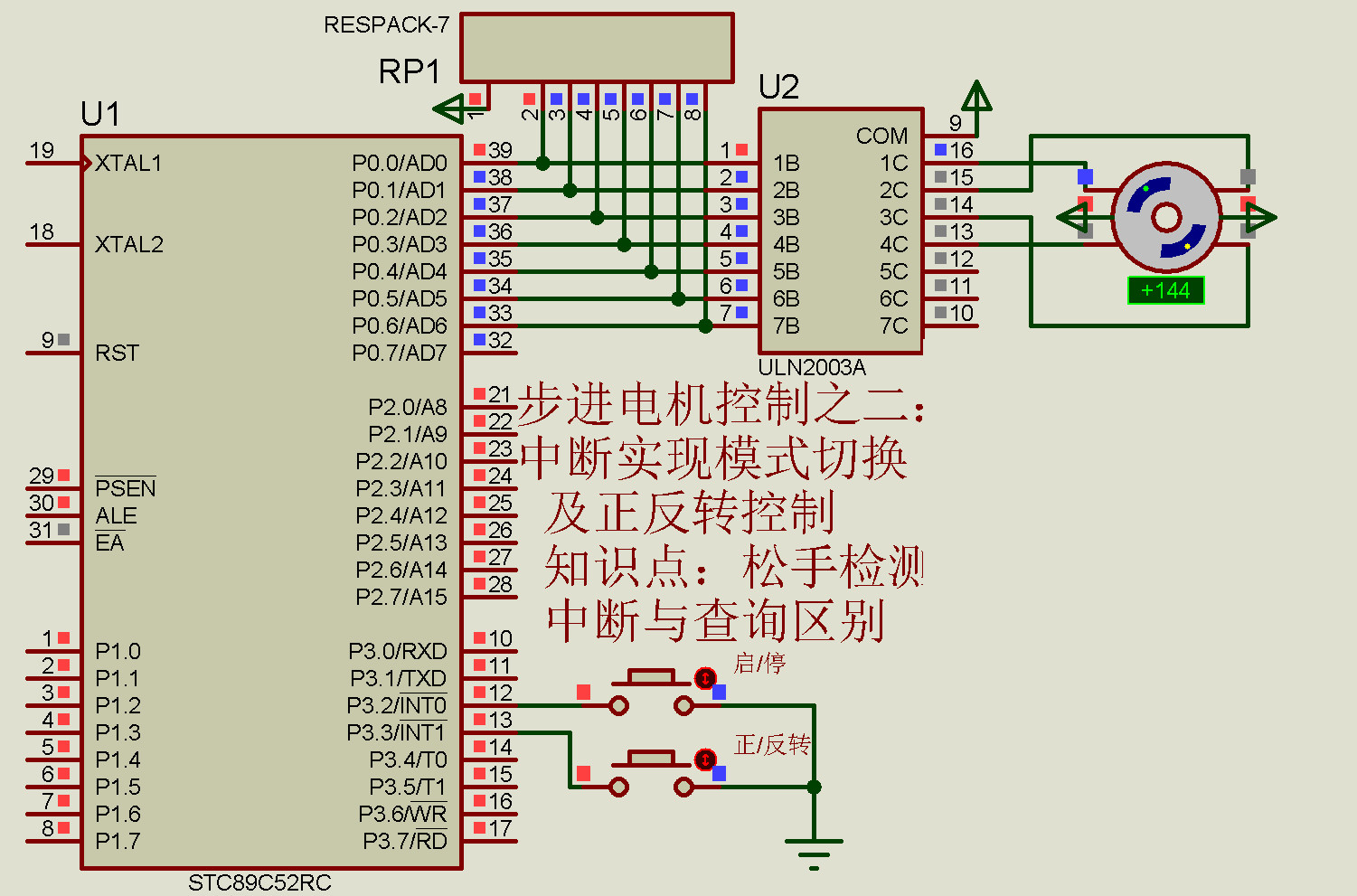Image resolution: width=1357 pixels, height=896 pixels.
Task: Click pin P0.0/AD0 on U1
Action: [x=401, y=163]
